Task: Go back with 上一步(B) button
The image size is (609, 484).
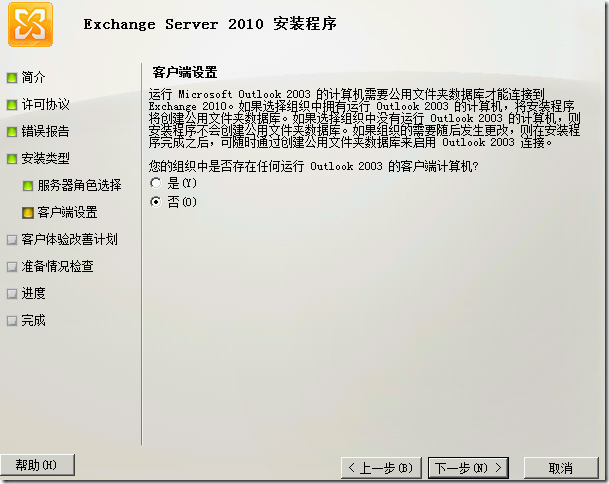Action: [381, 468]
